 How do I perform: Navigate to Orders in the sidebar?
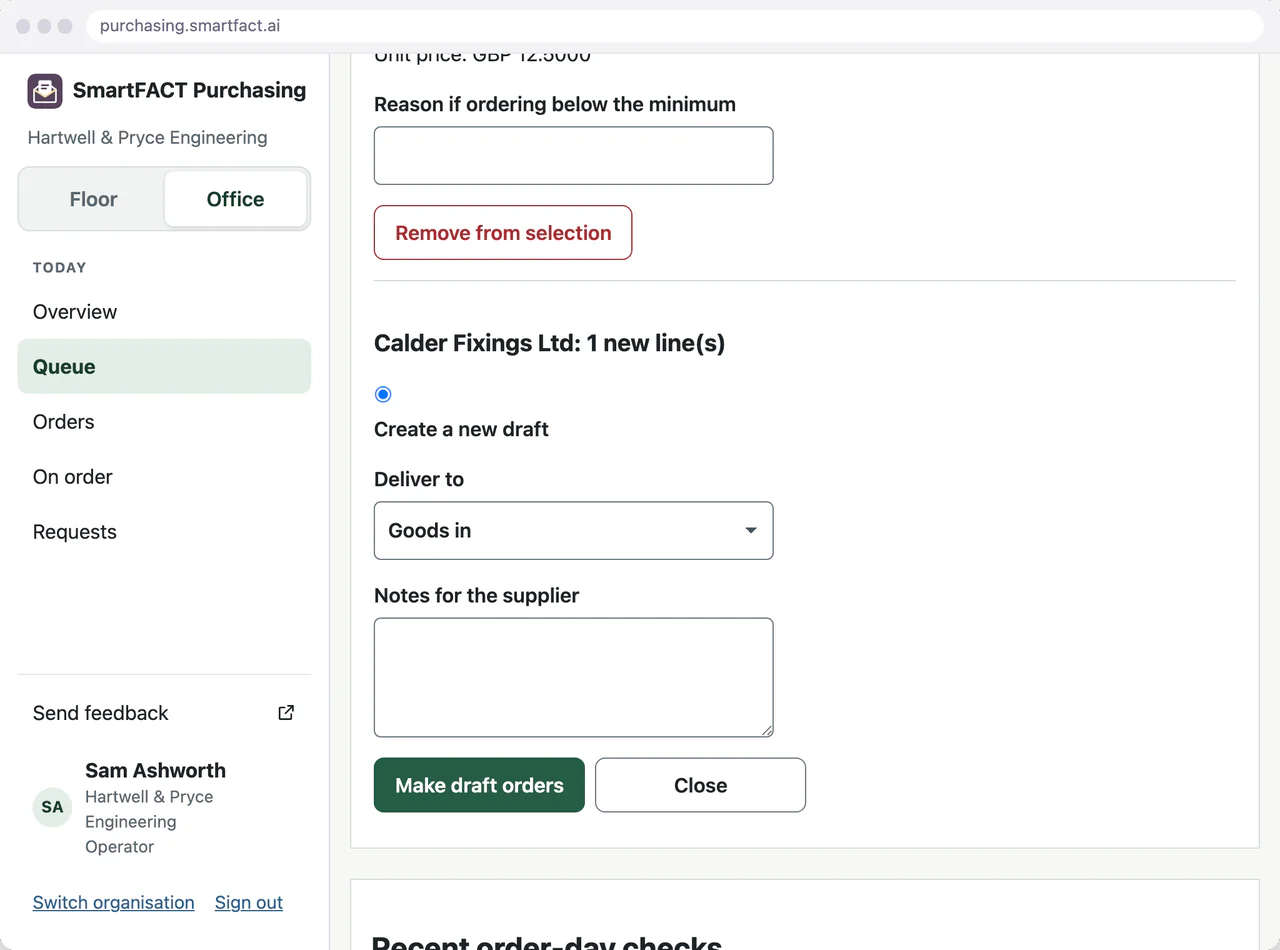pos(164,422)
